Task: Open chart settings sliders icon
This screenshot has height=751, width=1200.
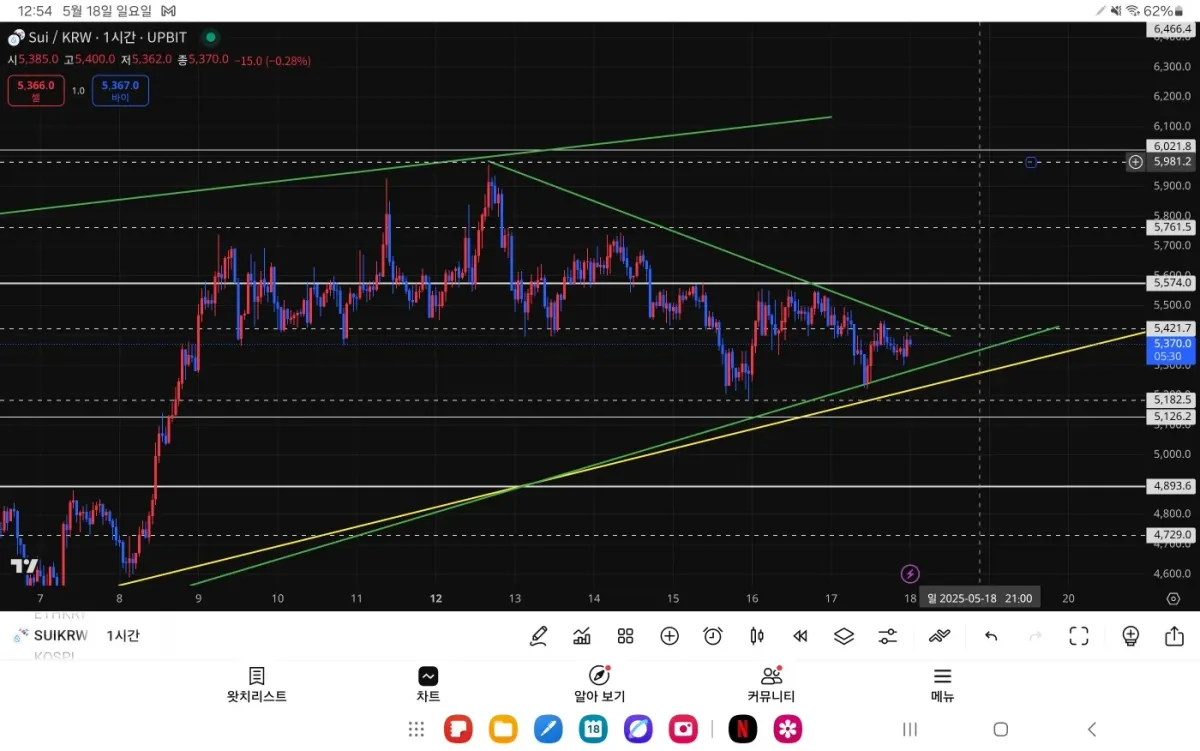Action: click(x=888, y=636)
